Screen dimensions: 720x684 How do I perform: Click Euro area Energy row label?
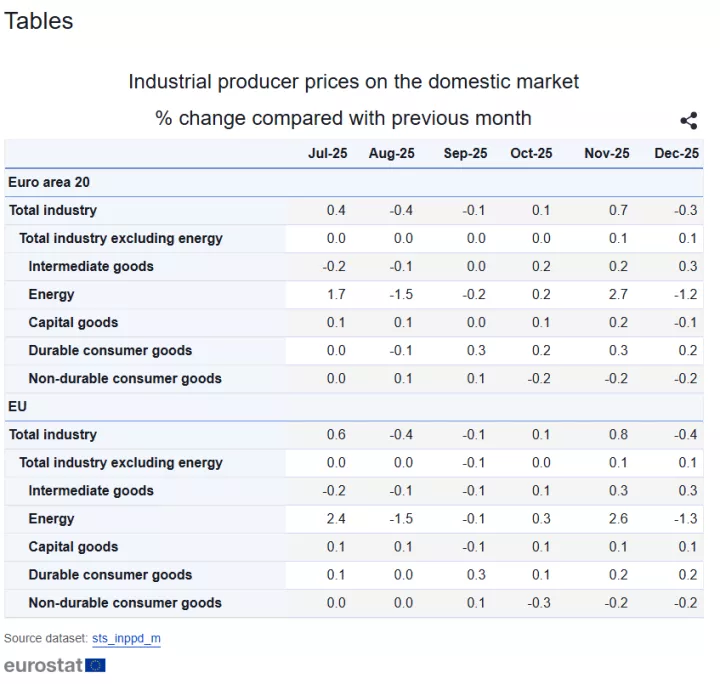pos(51,294)
